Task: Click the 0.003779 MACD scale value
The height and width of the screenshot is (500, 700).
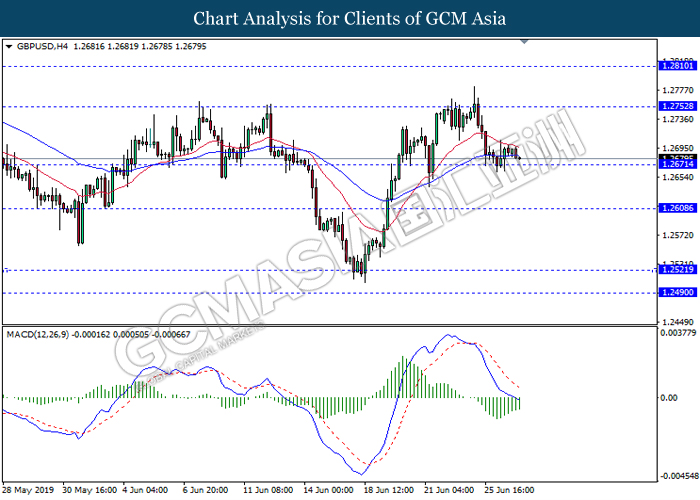Action: (678, 333)
